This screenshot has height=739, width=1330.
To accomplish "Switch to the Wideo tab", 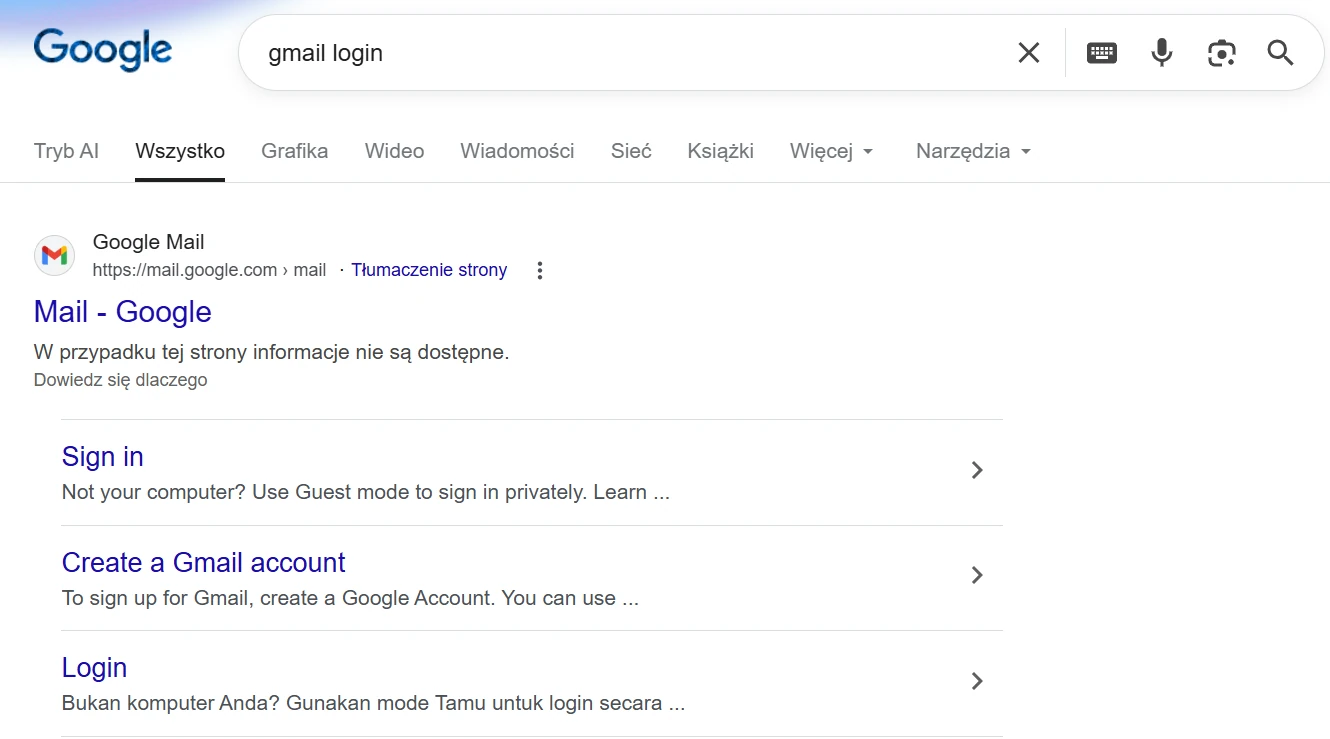I will [x=394, y=151].
